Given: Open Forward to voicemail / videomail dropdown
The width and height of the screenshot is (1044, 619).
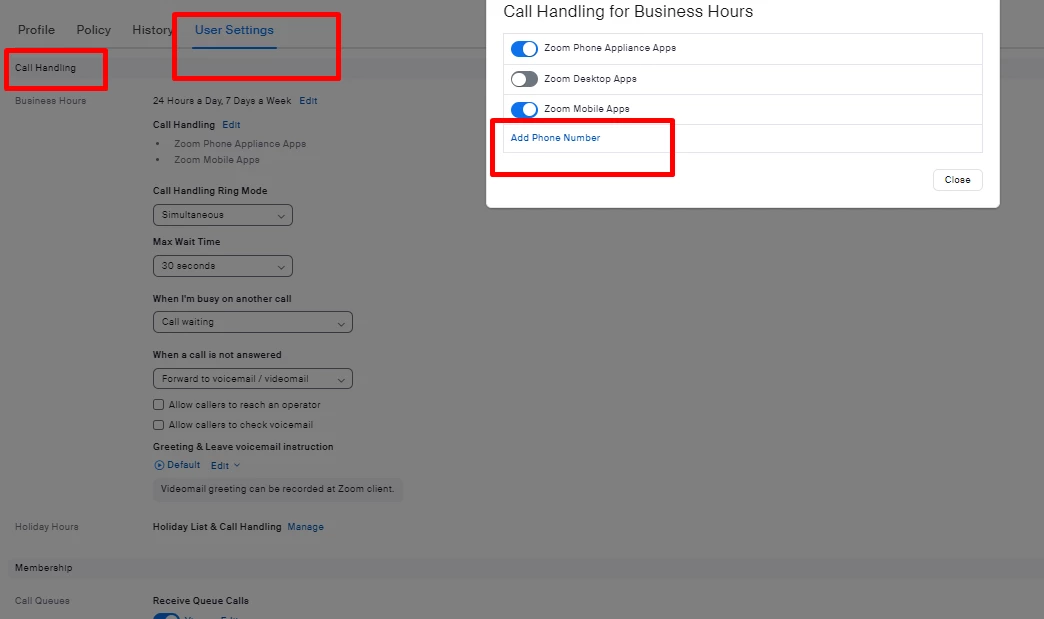Looking at the screenshot, I should (252, 379).
